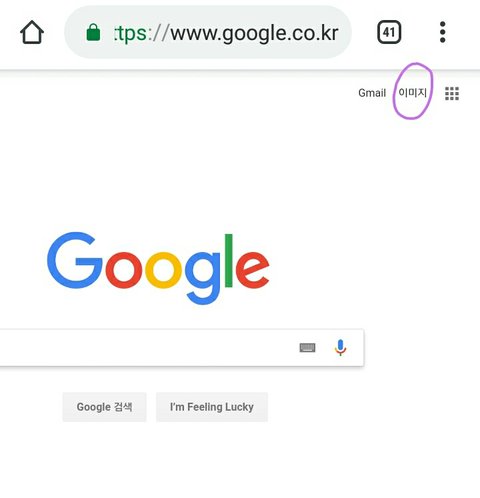The height and width of the screenshot is (498, 480).
Task: Open the 이미지 (Images) link
Action: 413,92
